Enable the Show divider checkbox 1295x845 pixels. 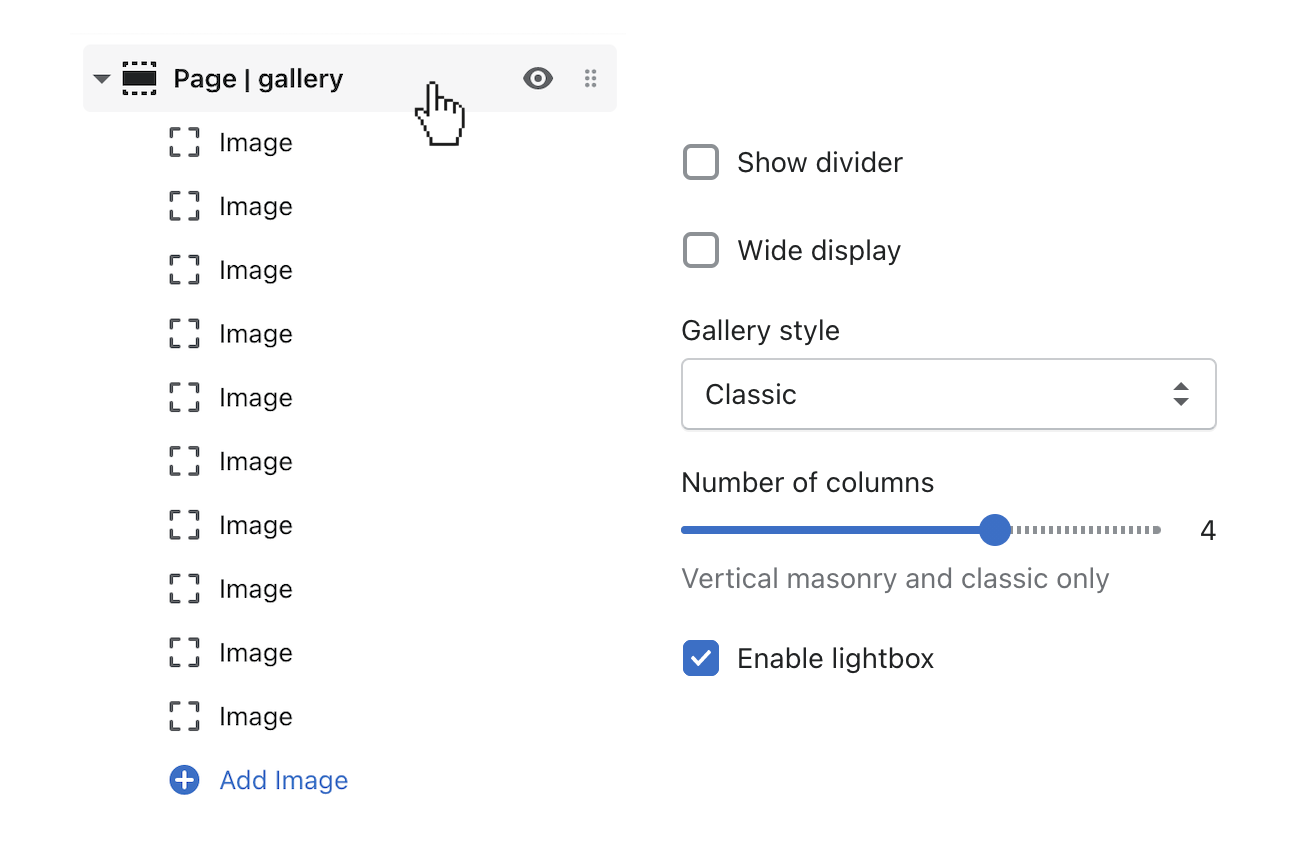[701, 162]
